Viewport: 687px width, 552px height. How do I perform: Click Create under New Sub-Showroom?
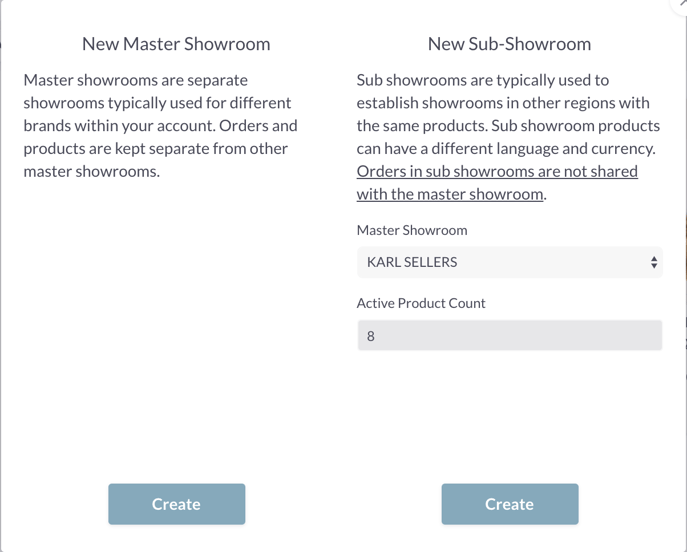pyautogui.click(x=510, y=504)
